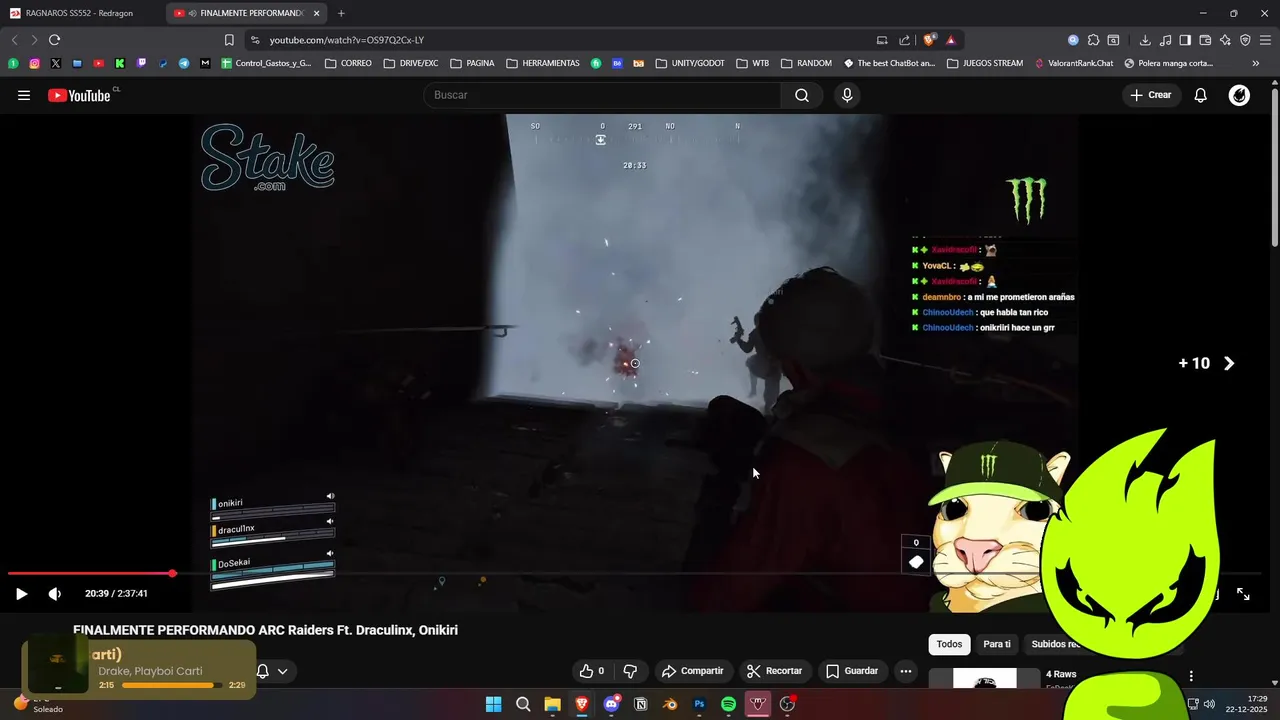Click the Compartir share button
Viewport: 1280px width, 720px height.
coord(692,671)
